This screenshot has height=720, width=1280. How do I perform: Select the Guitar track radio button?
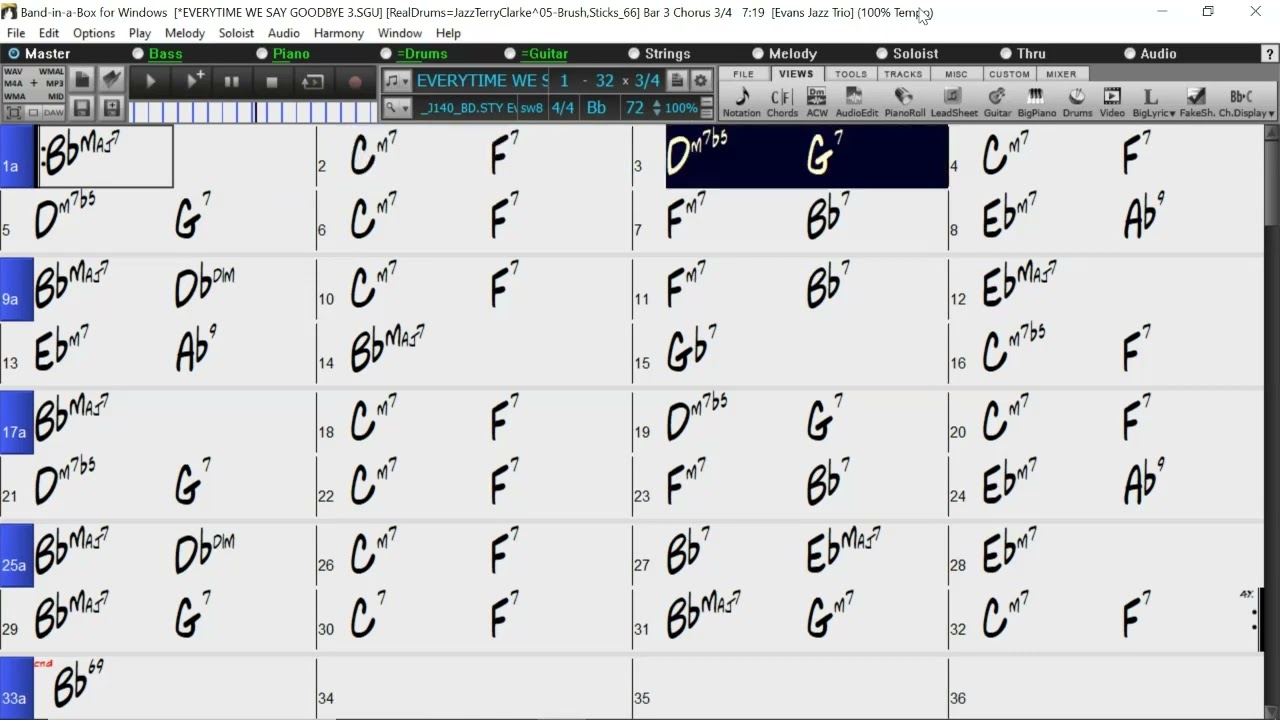(510, 54)
